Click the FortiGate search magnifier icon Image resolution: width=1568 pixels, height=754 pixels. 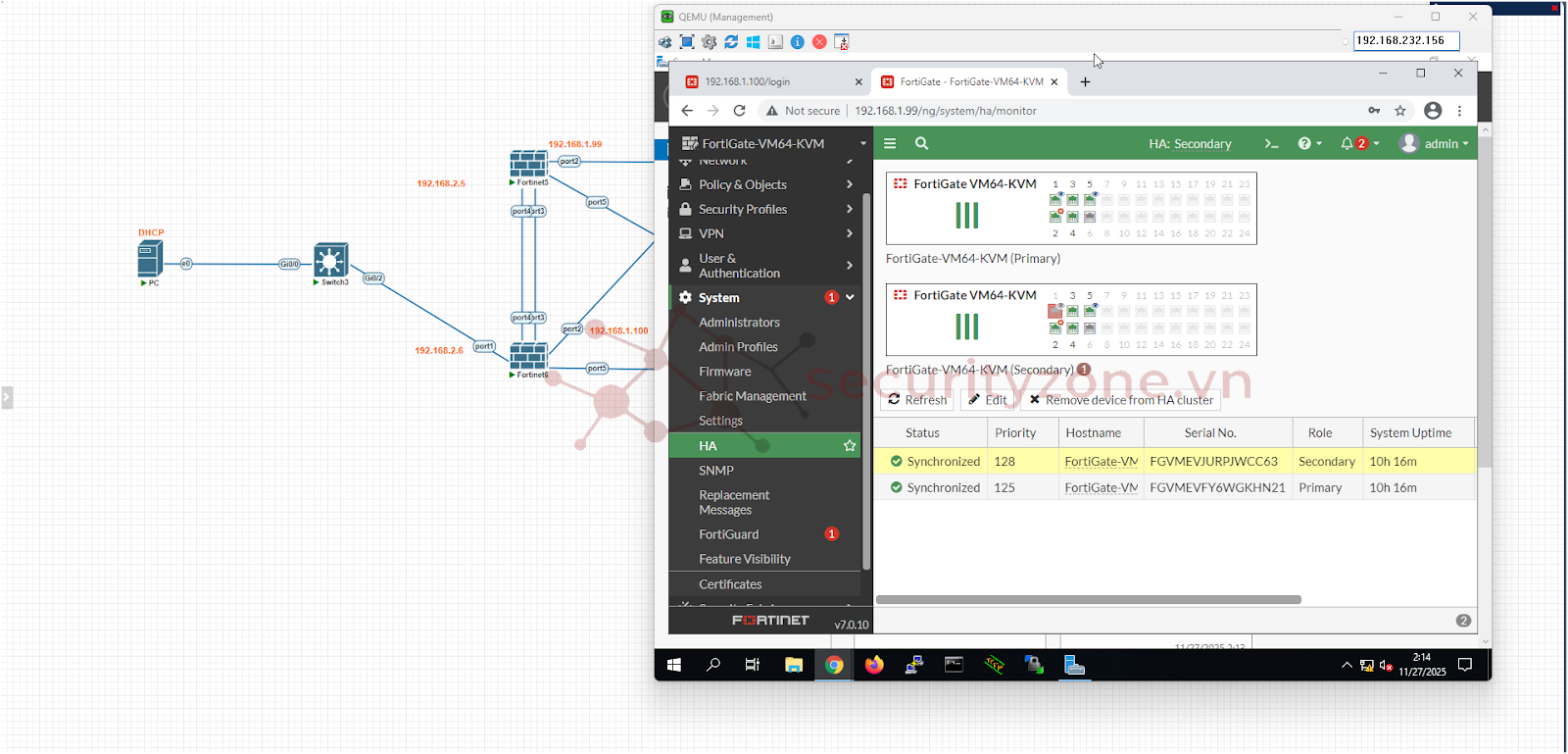[x=921, y=143]
